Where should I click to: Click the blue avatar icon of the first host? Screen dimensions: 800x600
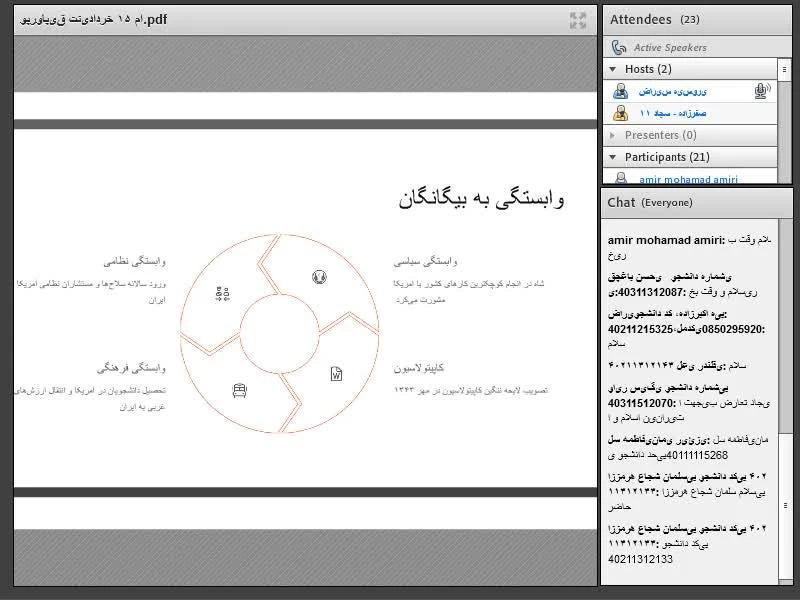coord(620,91)
